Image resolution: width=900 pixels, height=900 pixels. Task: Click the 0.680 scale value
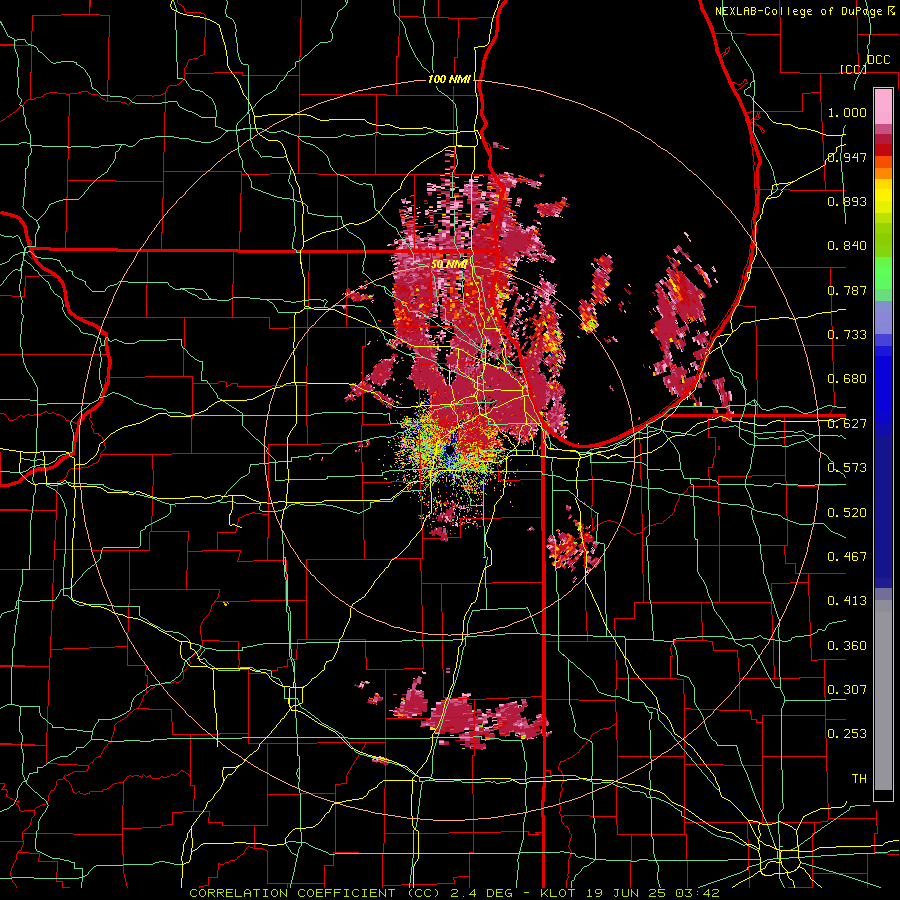[x=847, y=379]
